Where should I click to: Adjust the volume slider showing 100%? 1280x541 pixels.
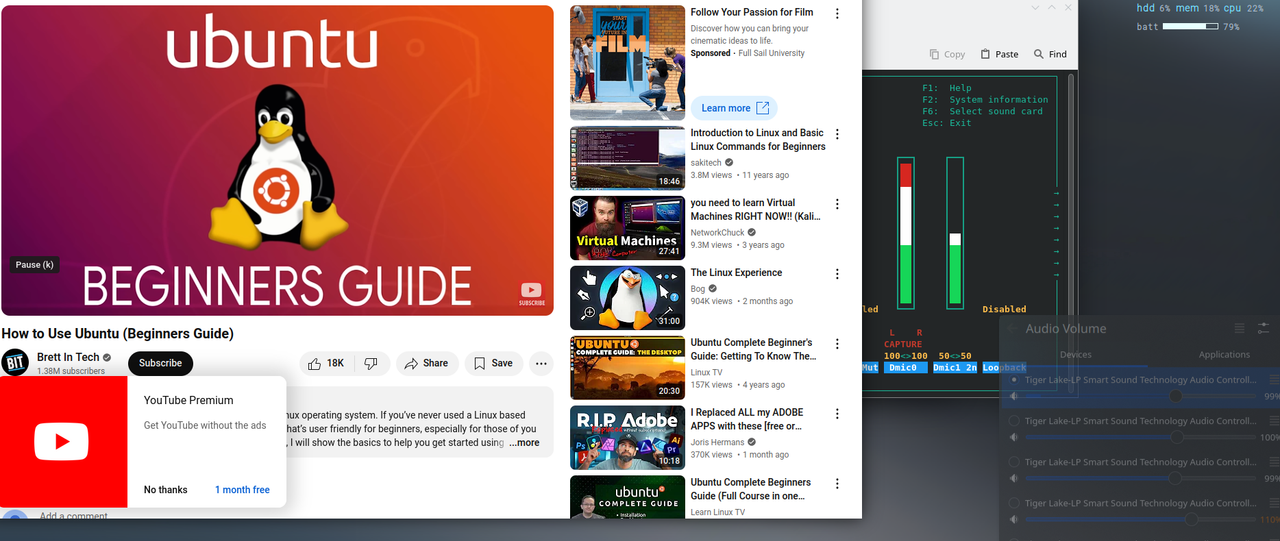pos(1140,437)
